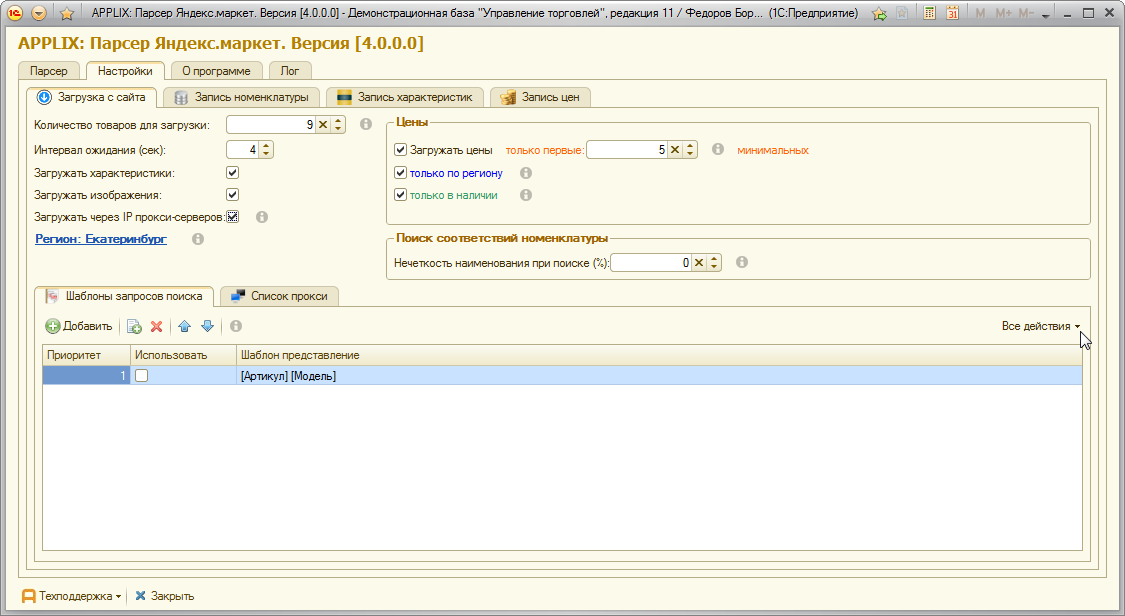This screenshot has height=616, width=1125.
Task: Click the Регион: Екатеринбург link
Action: point(101,239)
